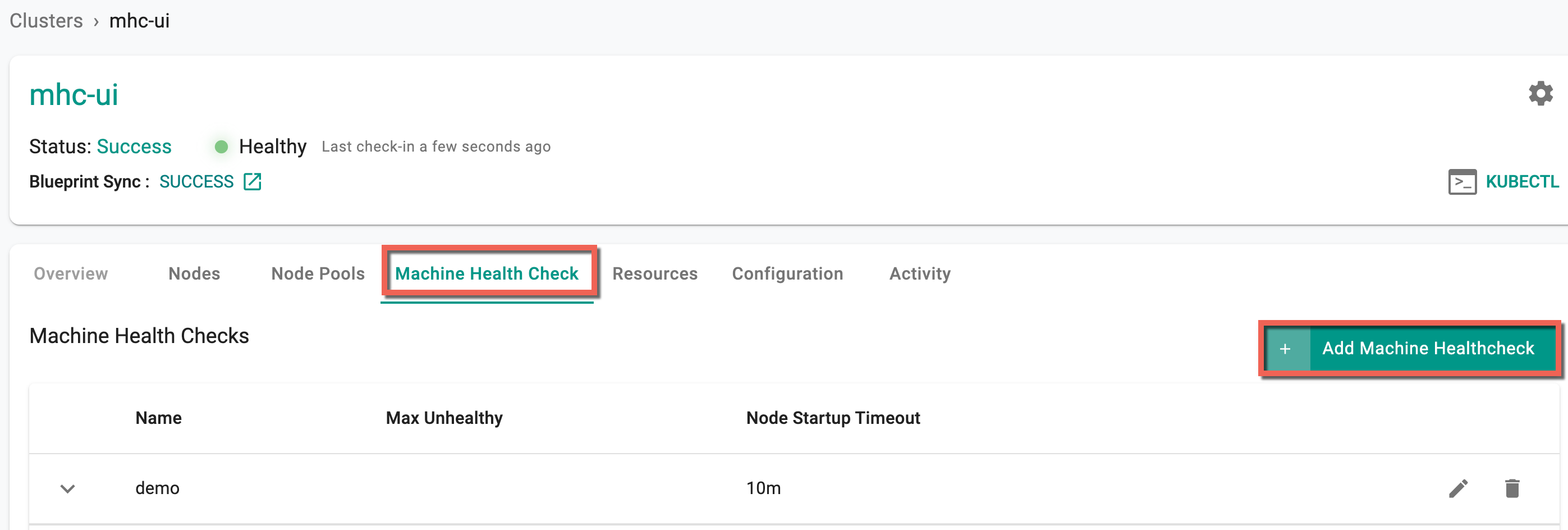Click the plus icon on Add Machine Healthcheck

tap(1285, 349)
